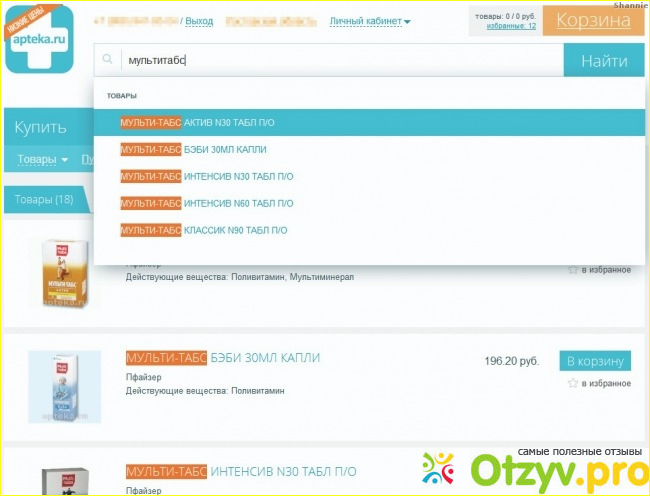Open Мульти-табс Бэби 30мл product title

(x=222, y=358)
